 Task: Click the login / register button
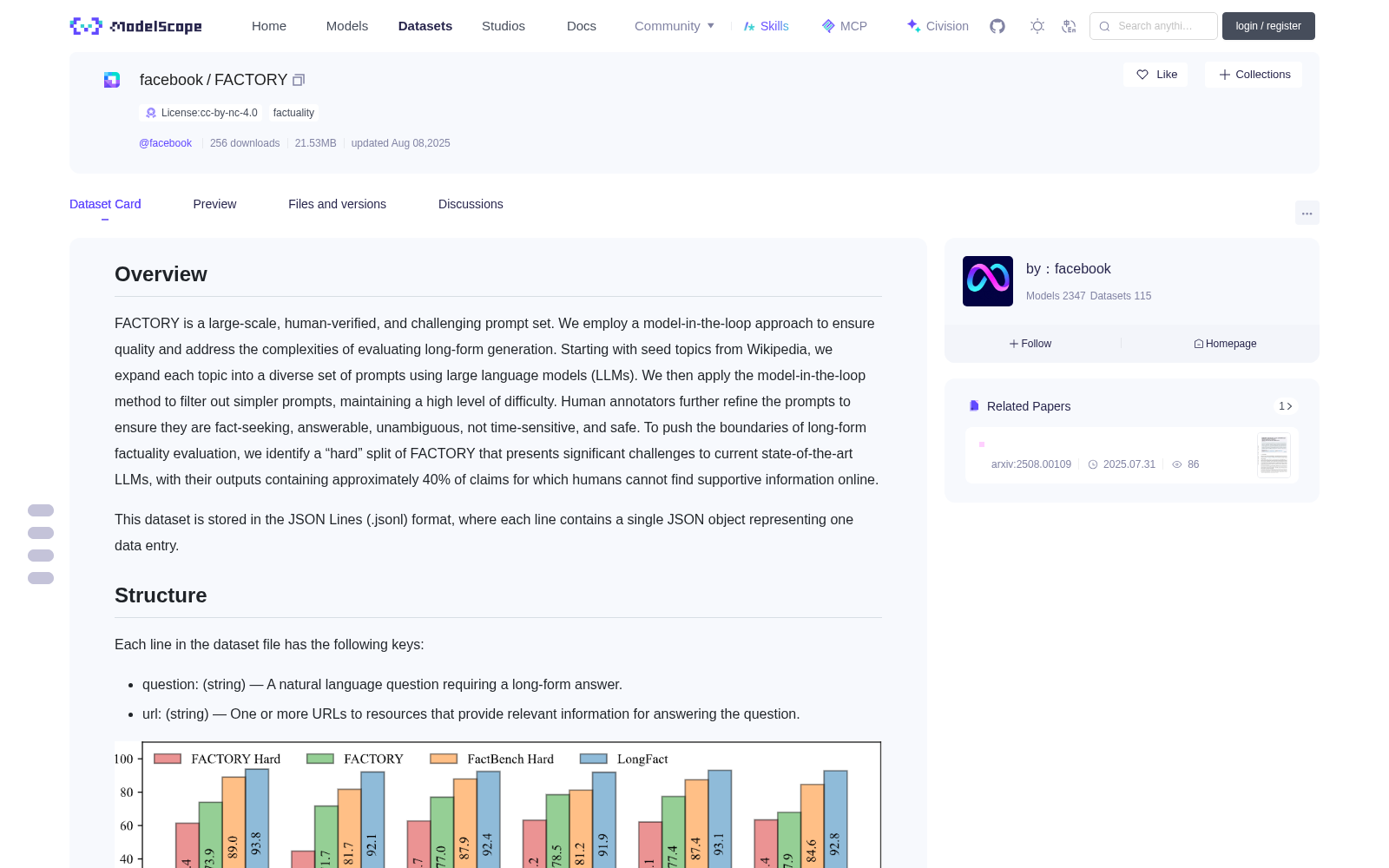1268,26
